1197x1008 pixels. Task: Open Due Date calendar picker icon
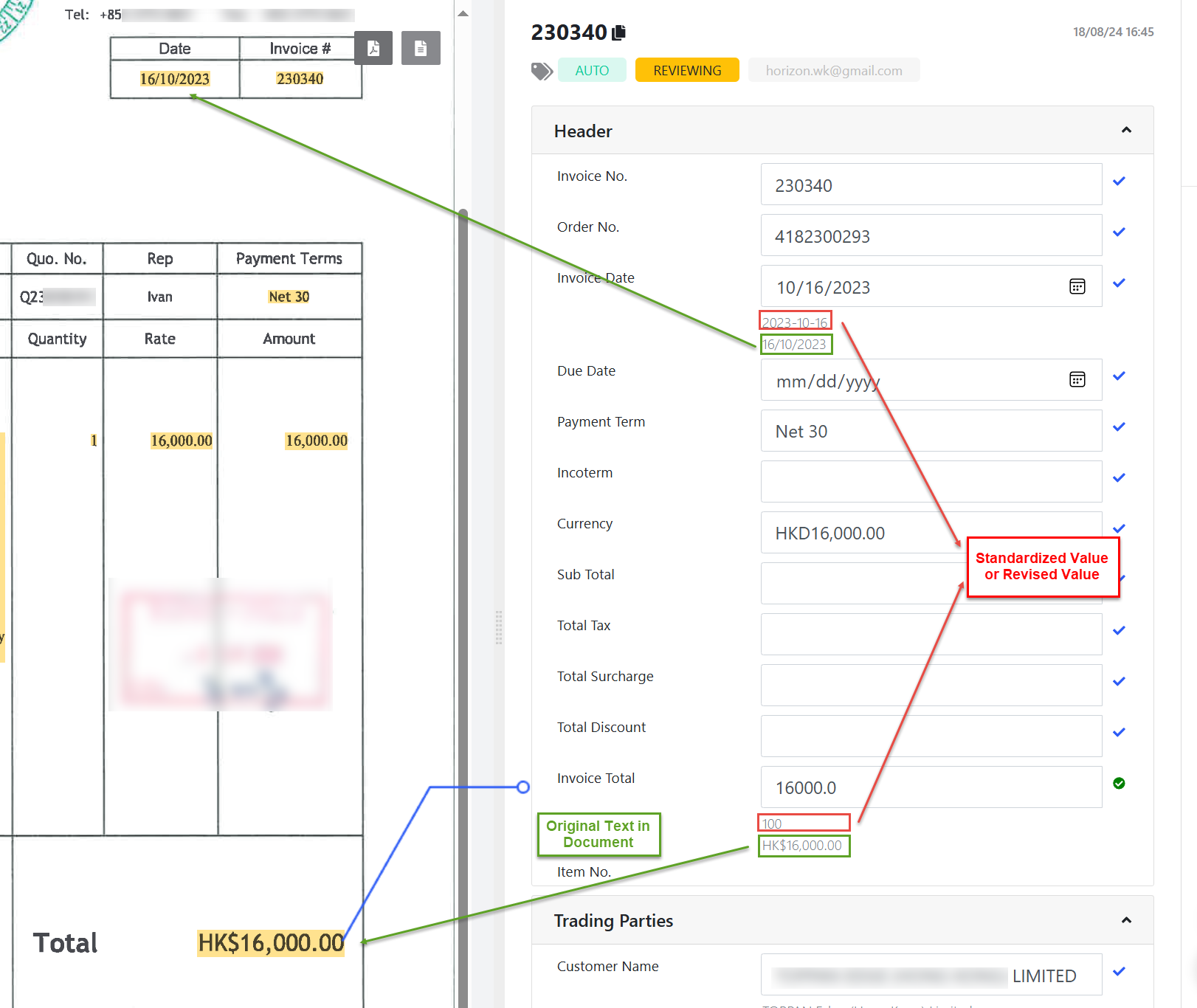1077,379
